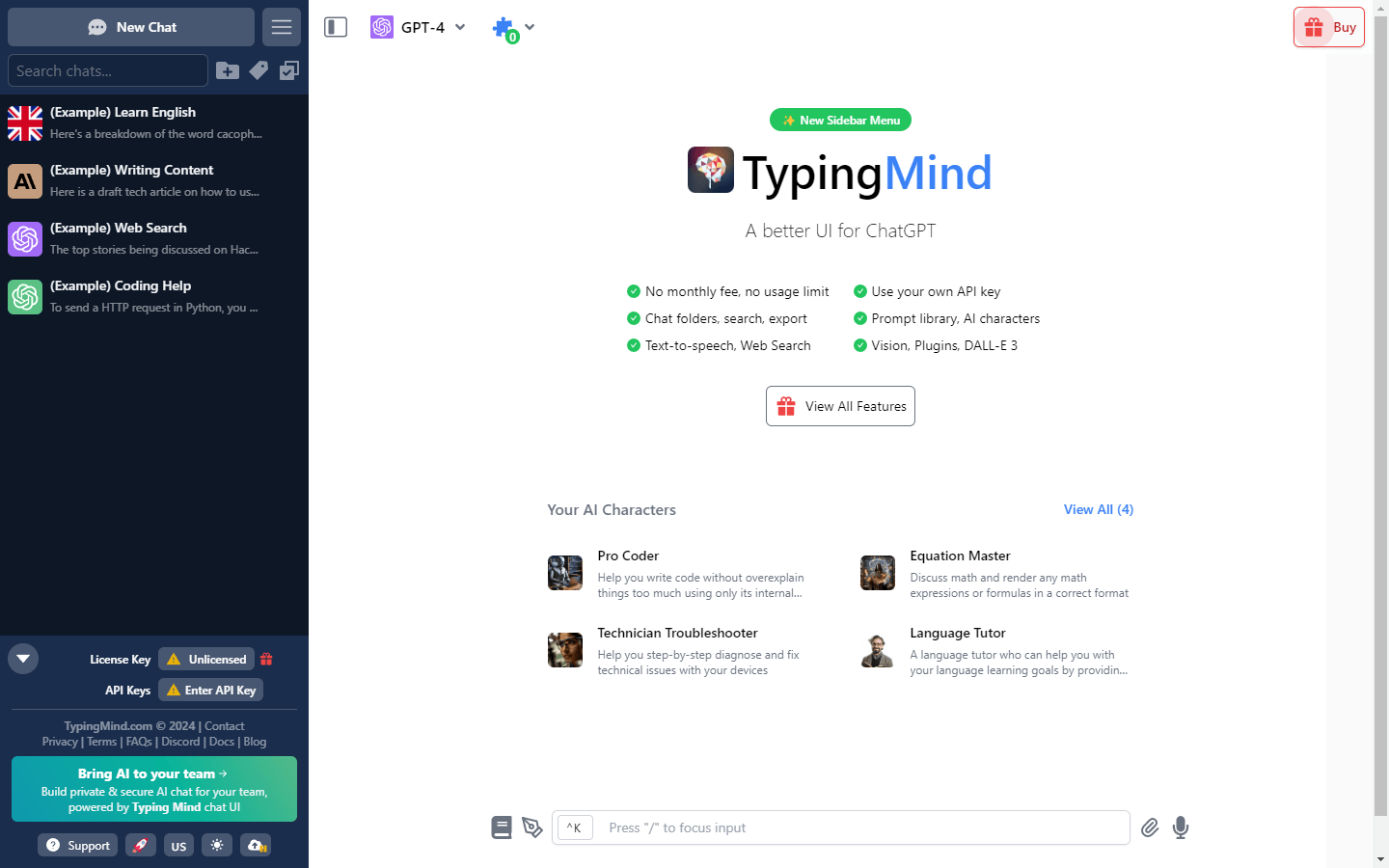Screen dimensions: 1389x868
Task: Create a new chat folder
Action: (x=228, y=70)
